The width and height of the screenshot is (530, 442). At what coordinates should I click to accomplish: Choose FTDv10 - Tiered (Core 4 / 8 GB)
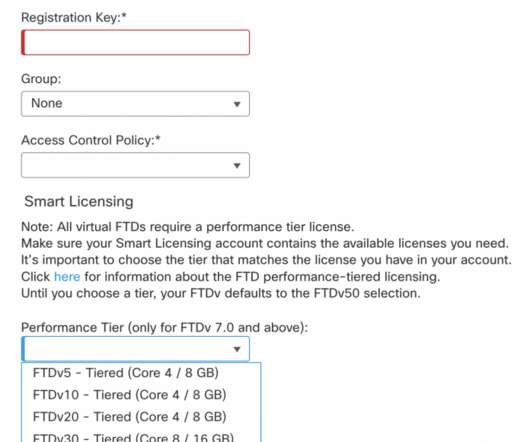pos(141,395)
